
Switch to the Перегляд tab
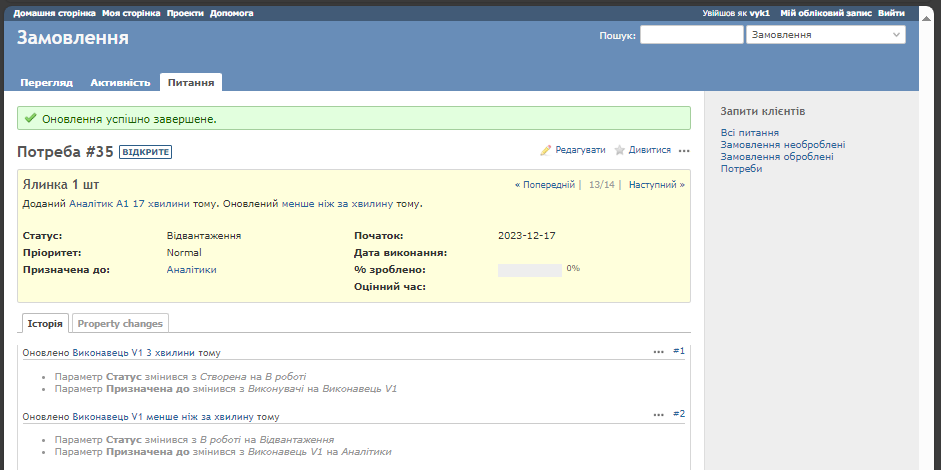pyautogui.click(x=46, y=82)
